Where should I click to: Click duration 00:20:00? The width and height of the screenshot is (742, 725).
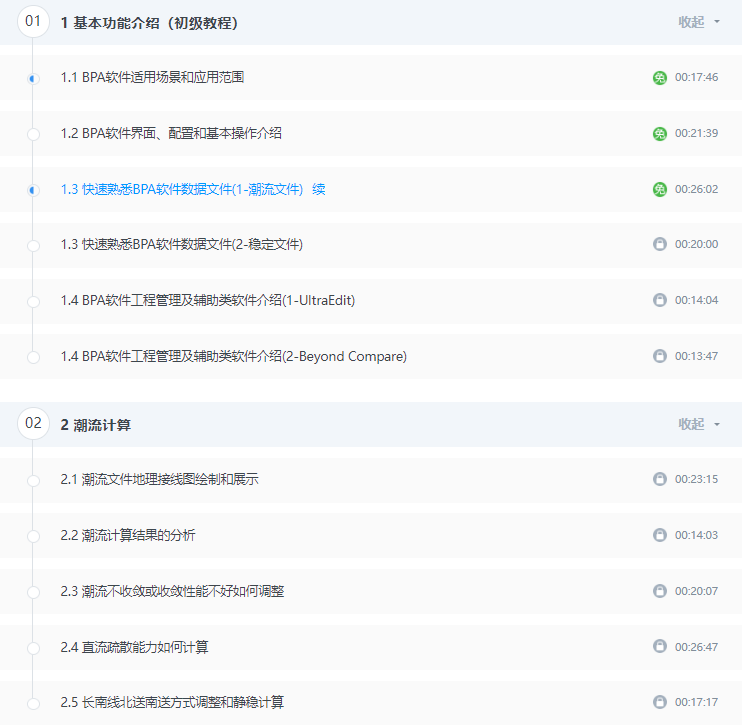(696, 244)
